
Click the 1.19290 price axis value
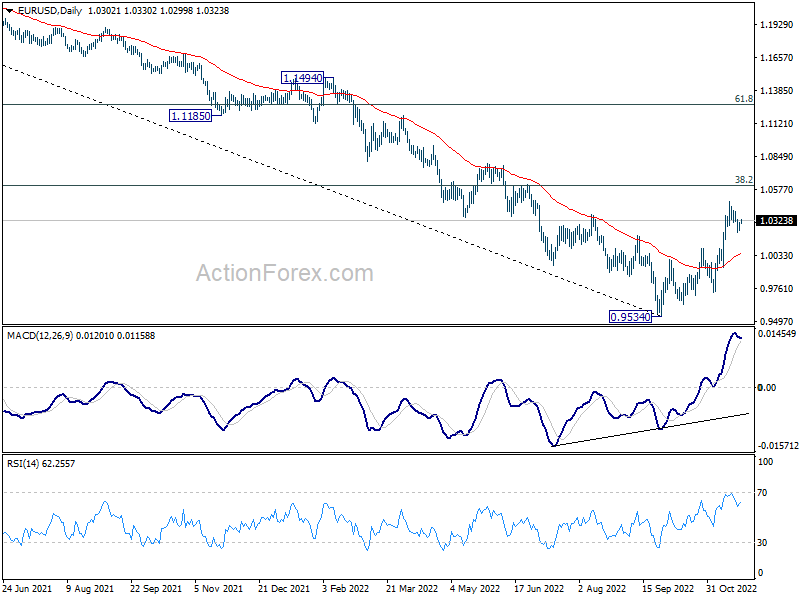tap(777, 24)
